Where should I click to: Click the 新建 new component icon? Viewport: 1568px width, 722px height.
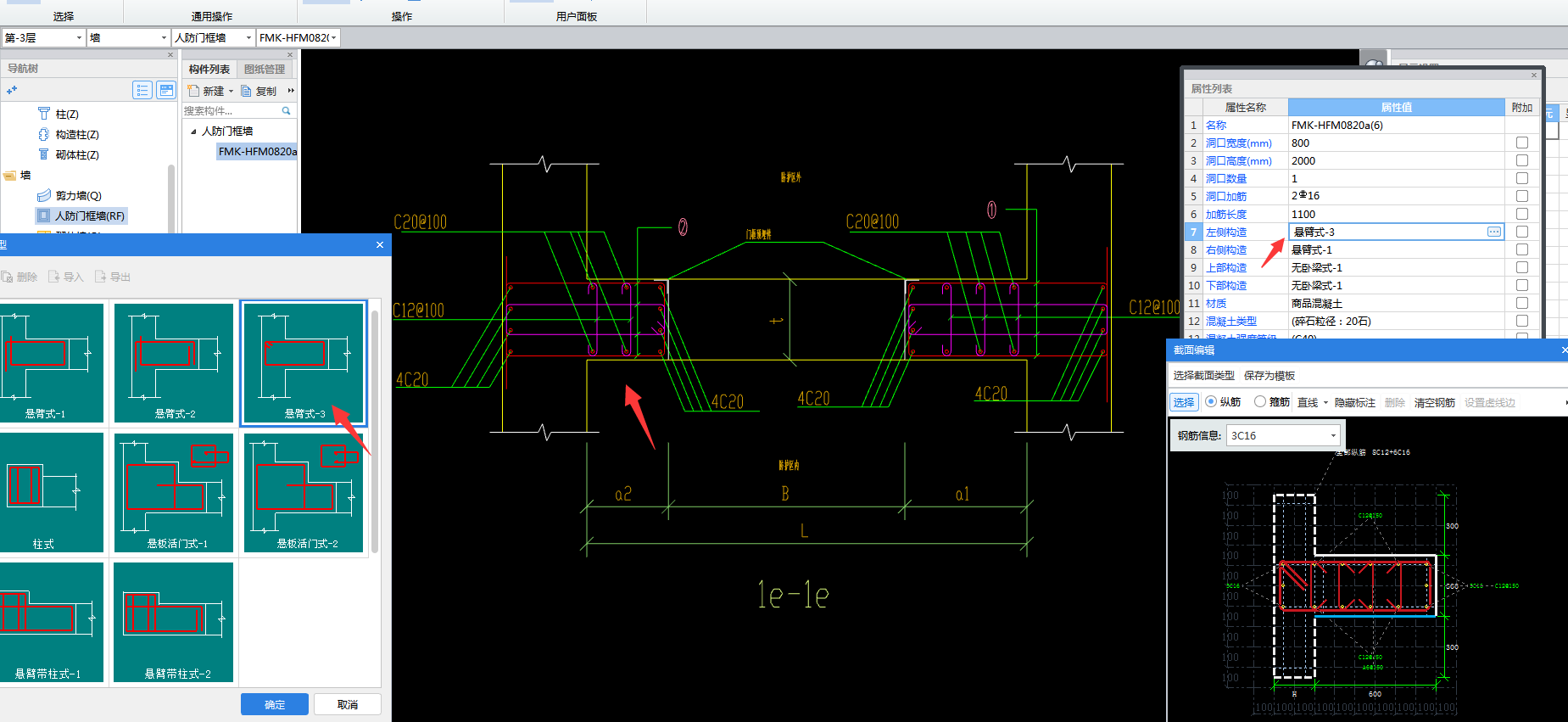pyautogui.click(x=193, y=91)
